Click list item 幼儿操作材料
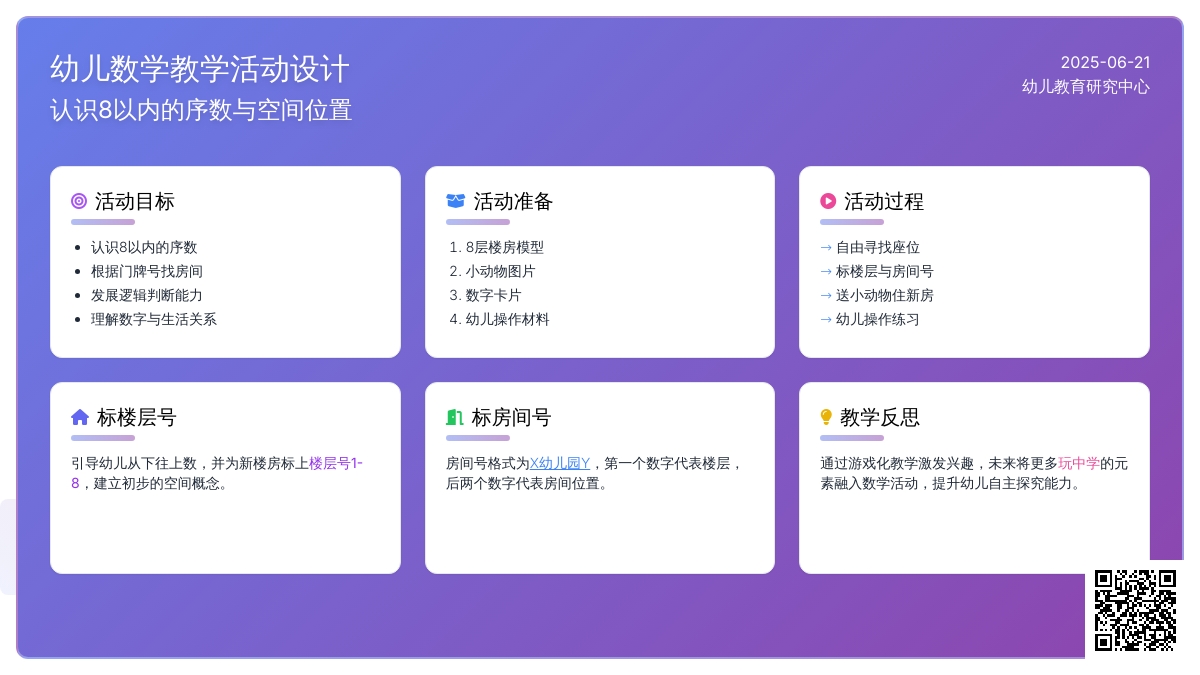Viewport: 1200px width, 675px height. click(x=508, y=319)
